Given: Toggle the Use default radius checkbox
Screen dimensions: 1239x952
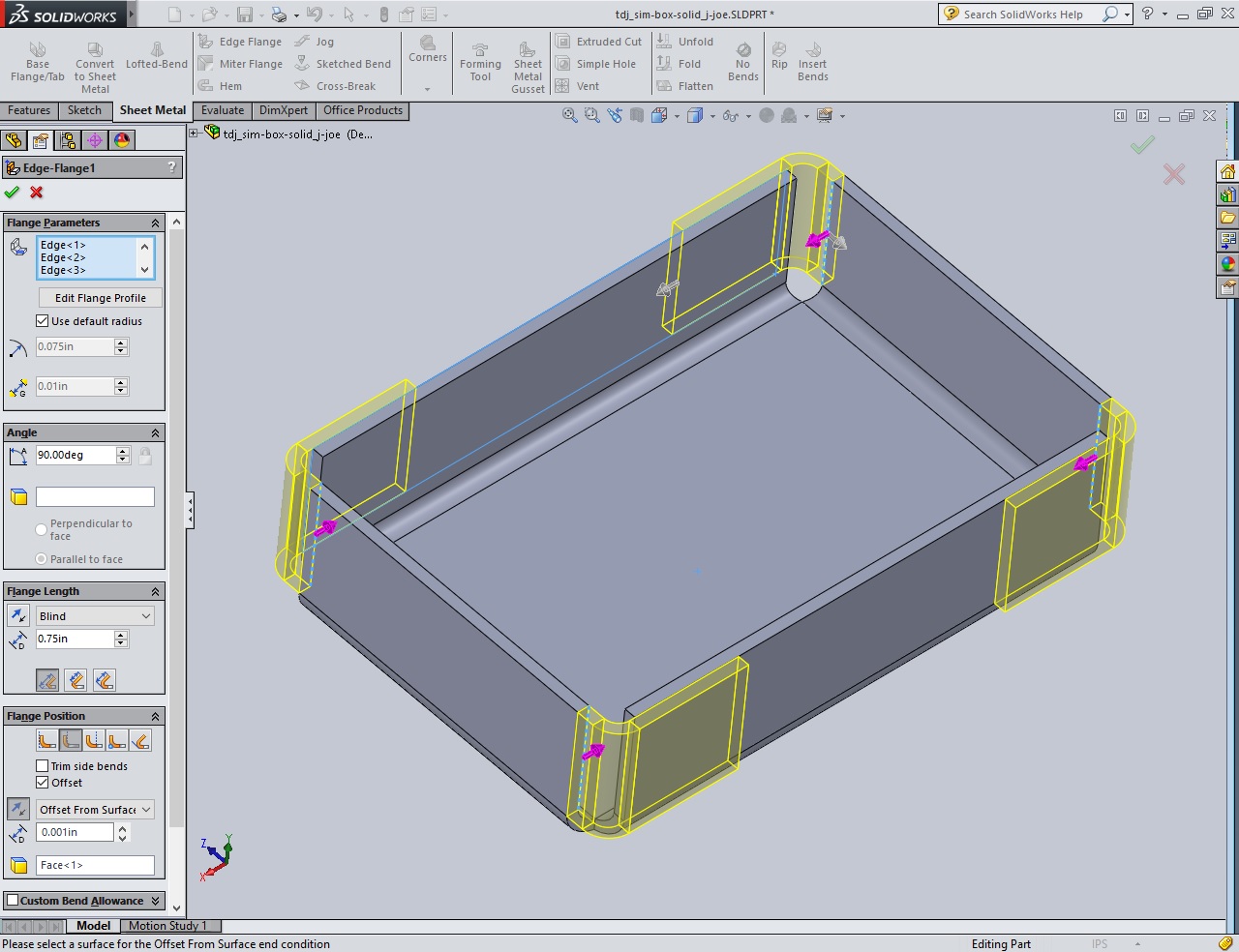Looking at the screenshot, I should 43,321.
